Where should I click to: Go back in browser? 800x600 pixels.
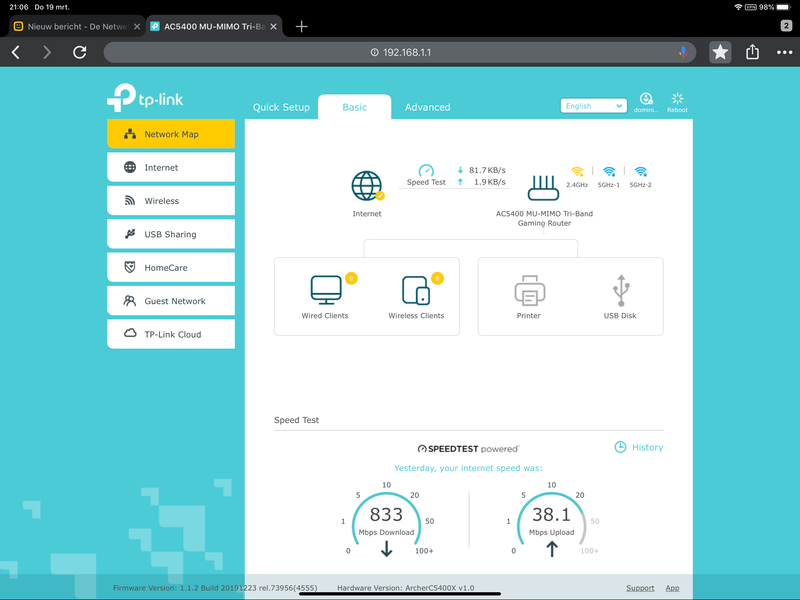click(16, 52)
